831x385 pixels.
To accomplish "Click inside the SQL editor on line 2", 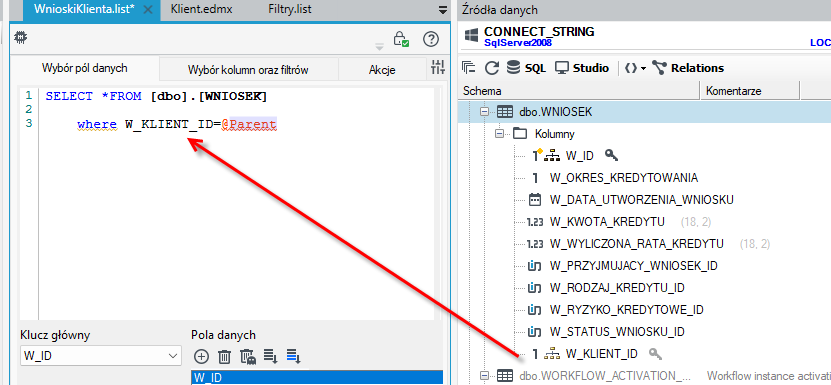I will (x=236, y=110).
